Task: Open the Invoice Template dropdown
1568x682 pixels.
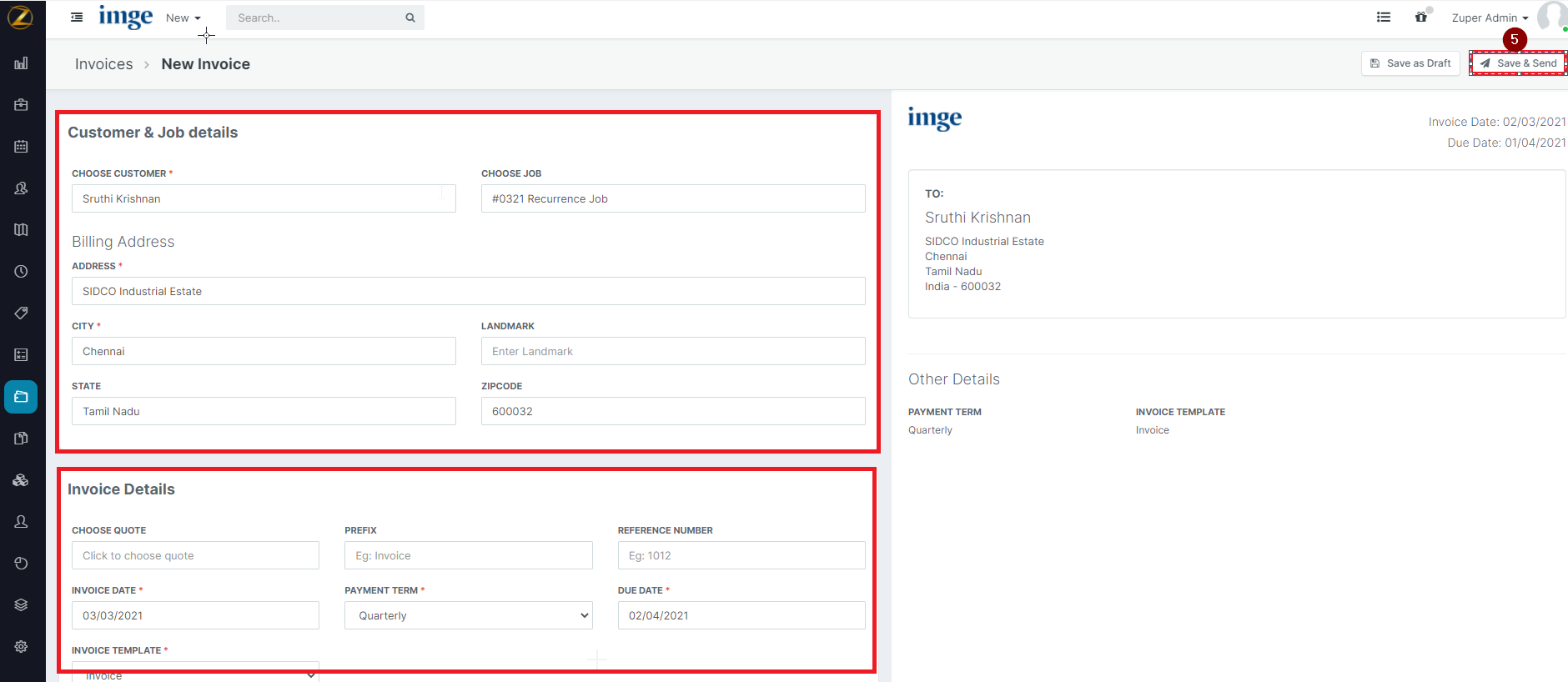Action: coord(195,674)
